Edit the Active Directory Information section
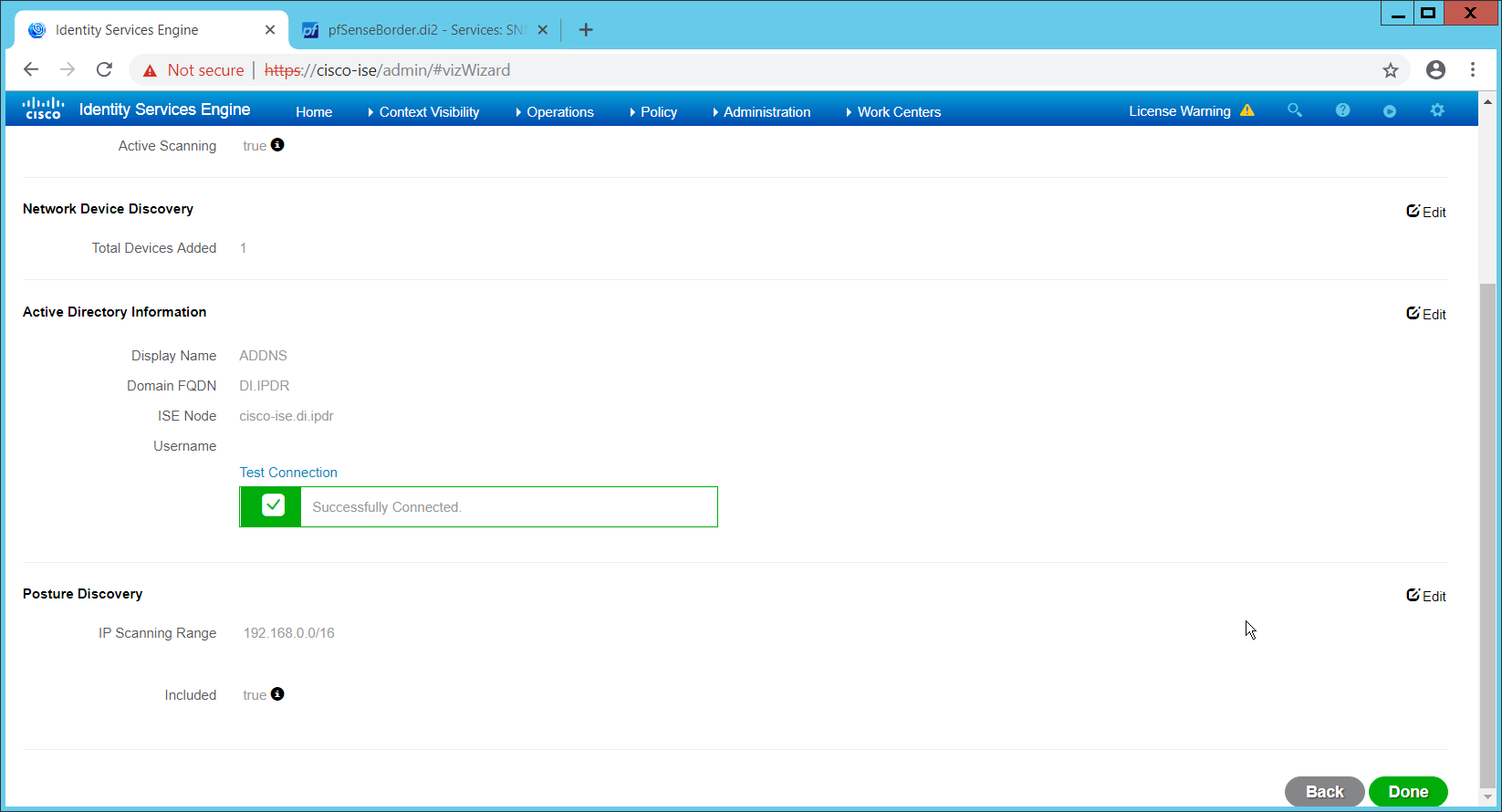Screen dimensions: 1502x812 1426,314
